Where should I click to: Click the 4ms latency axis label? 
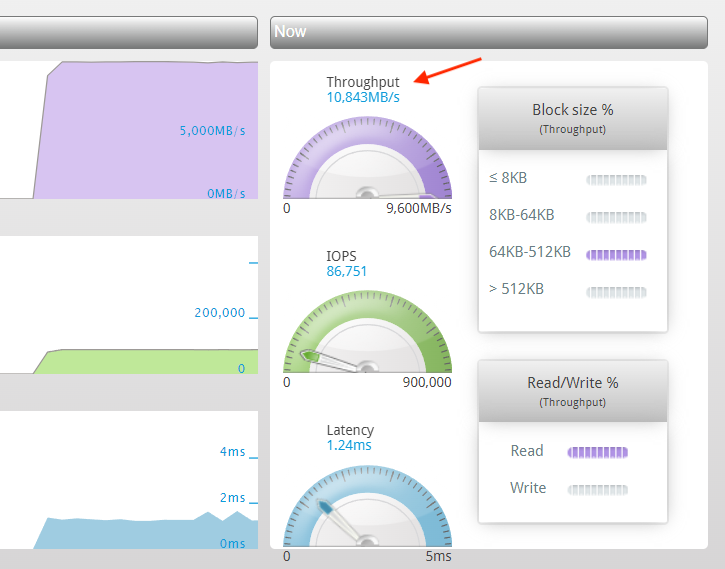click(x=233, y=452)
